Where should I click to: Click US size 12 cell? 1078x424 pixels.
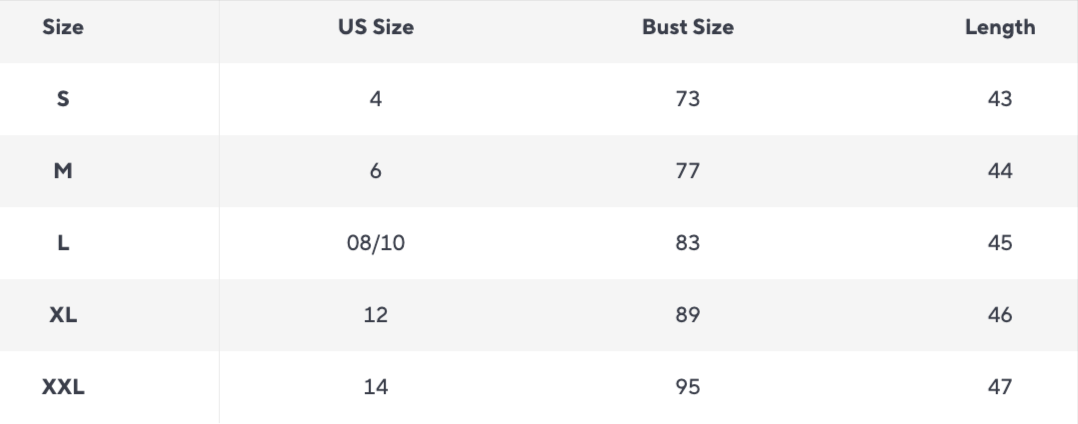(x=375, y=316)
